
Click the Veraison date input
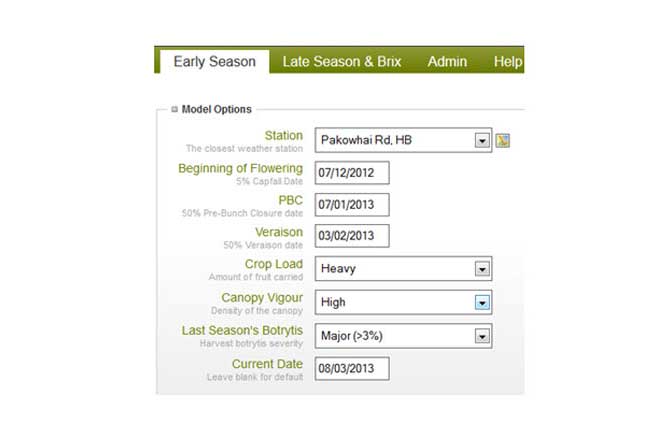coord(351,237)
